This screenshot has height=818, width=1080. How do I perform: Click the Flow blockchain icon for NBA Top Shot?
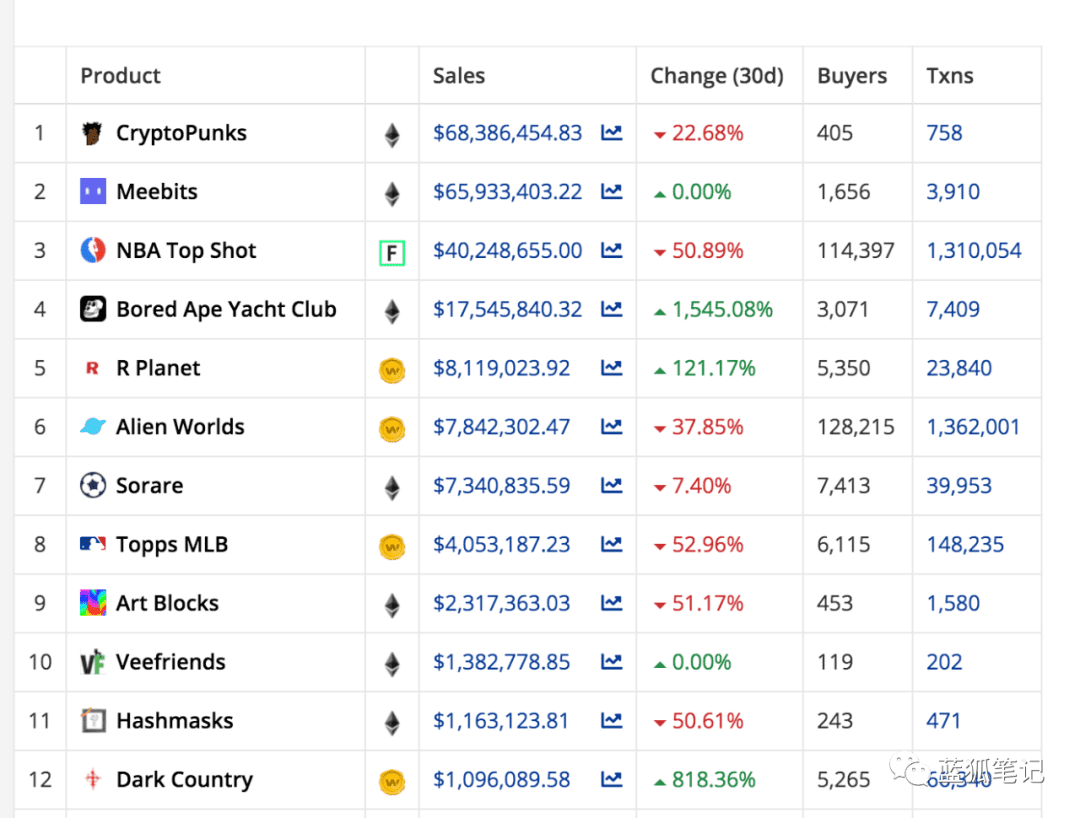point(392,253)
